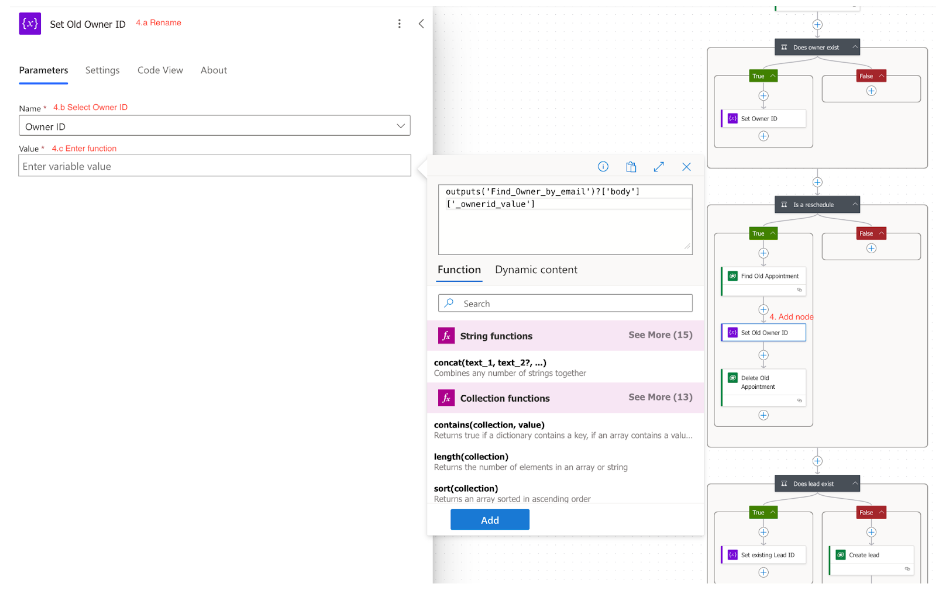The image size is (936, 598).
Task: Click the clipboard paste icon in expression popup
Action: point(631,167)
